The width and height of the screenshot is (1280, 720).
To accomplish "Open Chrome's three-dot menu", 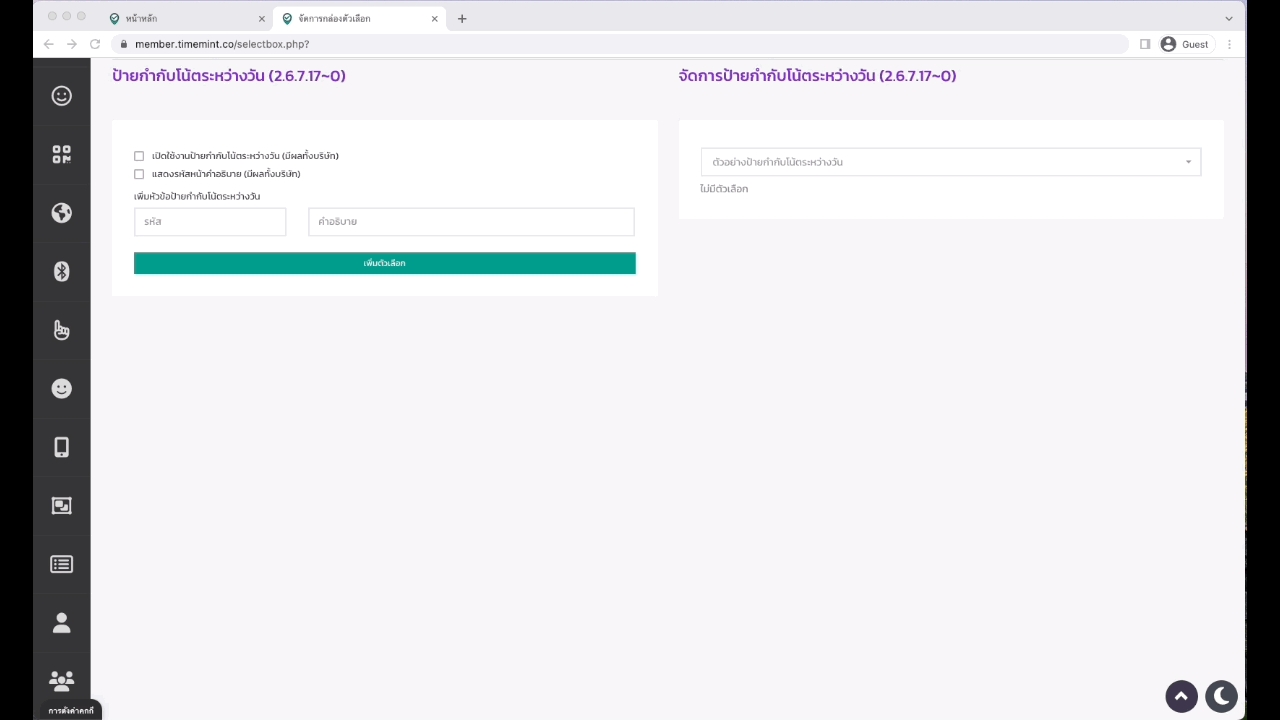I will tap(1229, 44).
